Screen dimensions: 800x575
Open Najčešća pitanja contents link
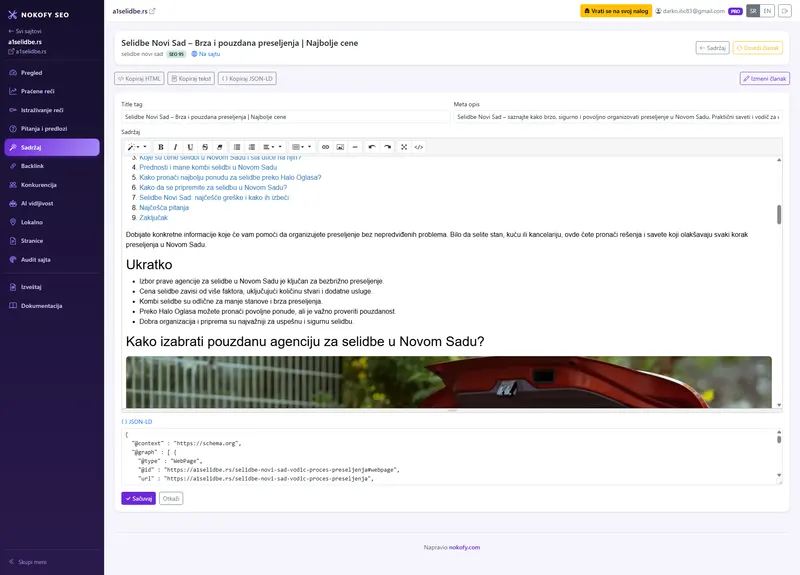pyautogui.click(x=164, y=208)
